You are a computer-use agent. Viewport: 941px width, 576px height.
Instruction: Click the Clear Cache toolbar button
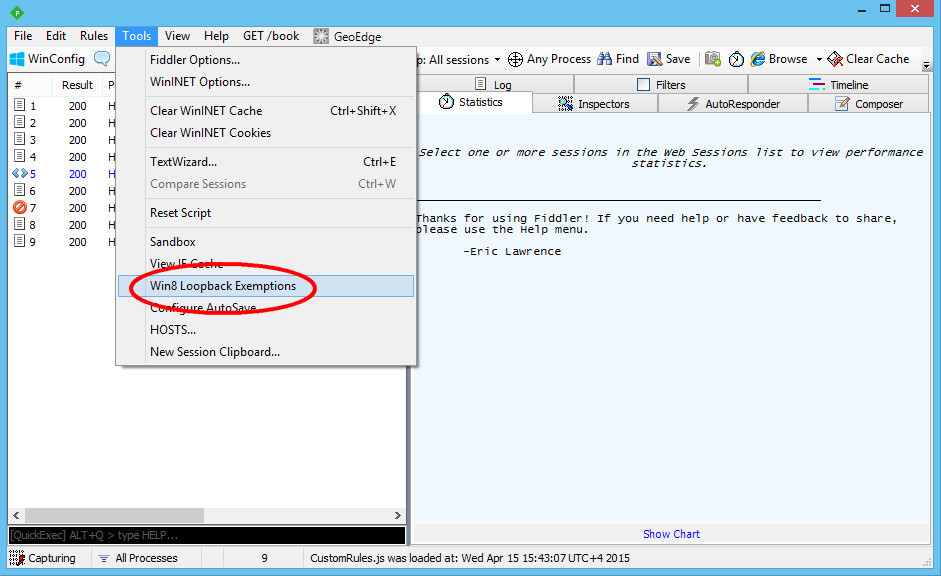click(868, 59)
